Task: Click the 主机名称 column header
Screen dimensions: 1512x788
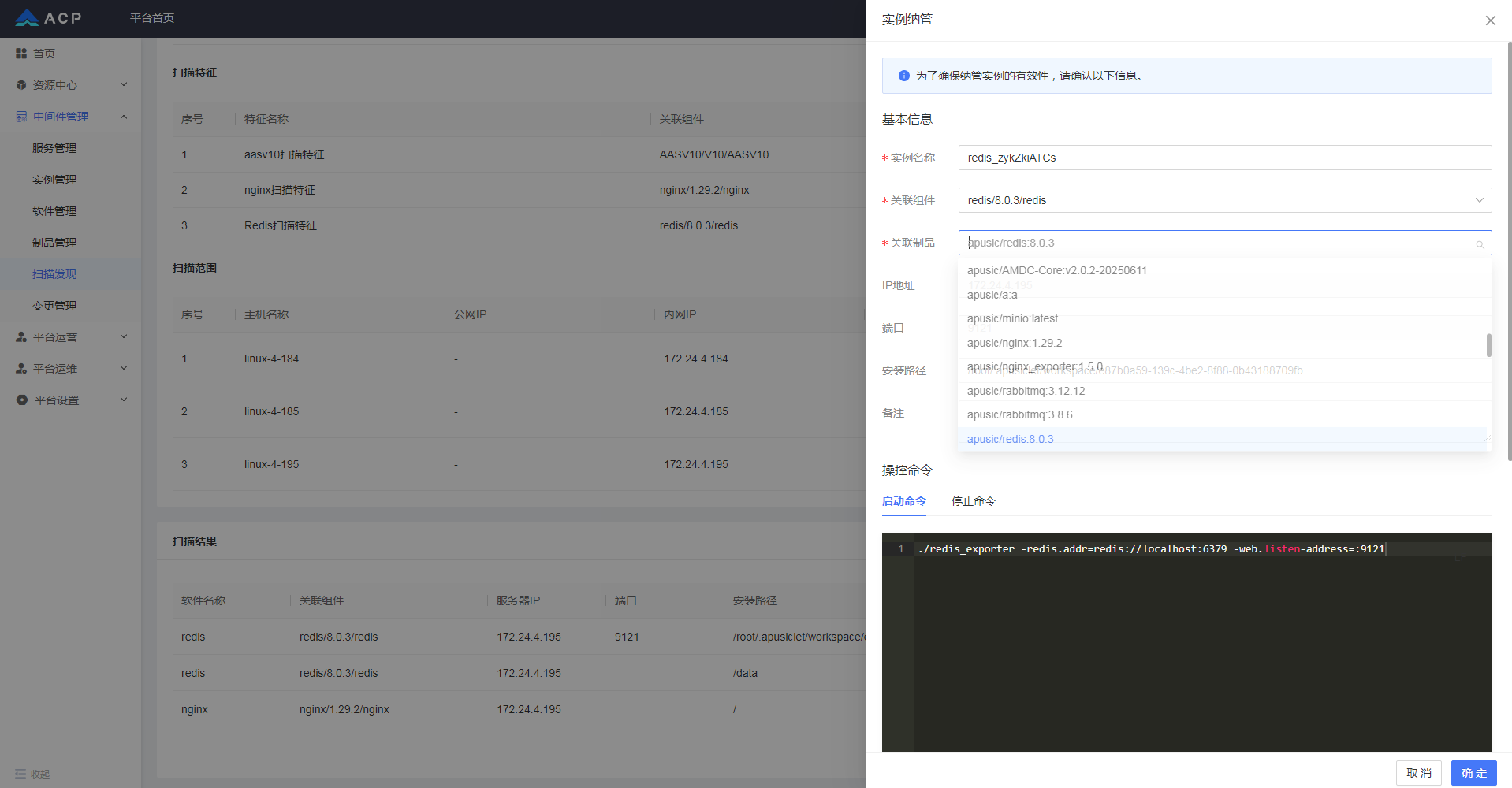Action: coord(266,314)
